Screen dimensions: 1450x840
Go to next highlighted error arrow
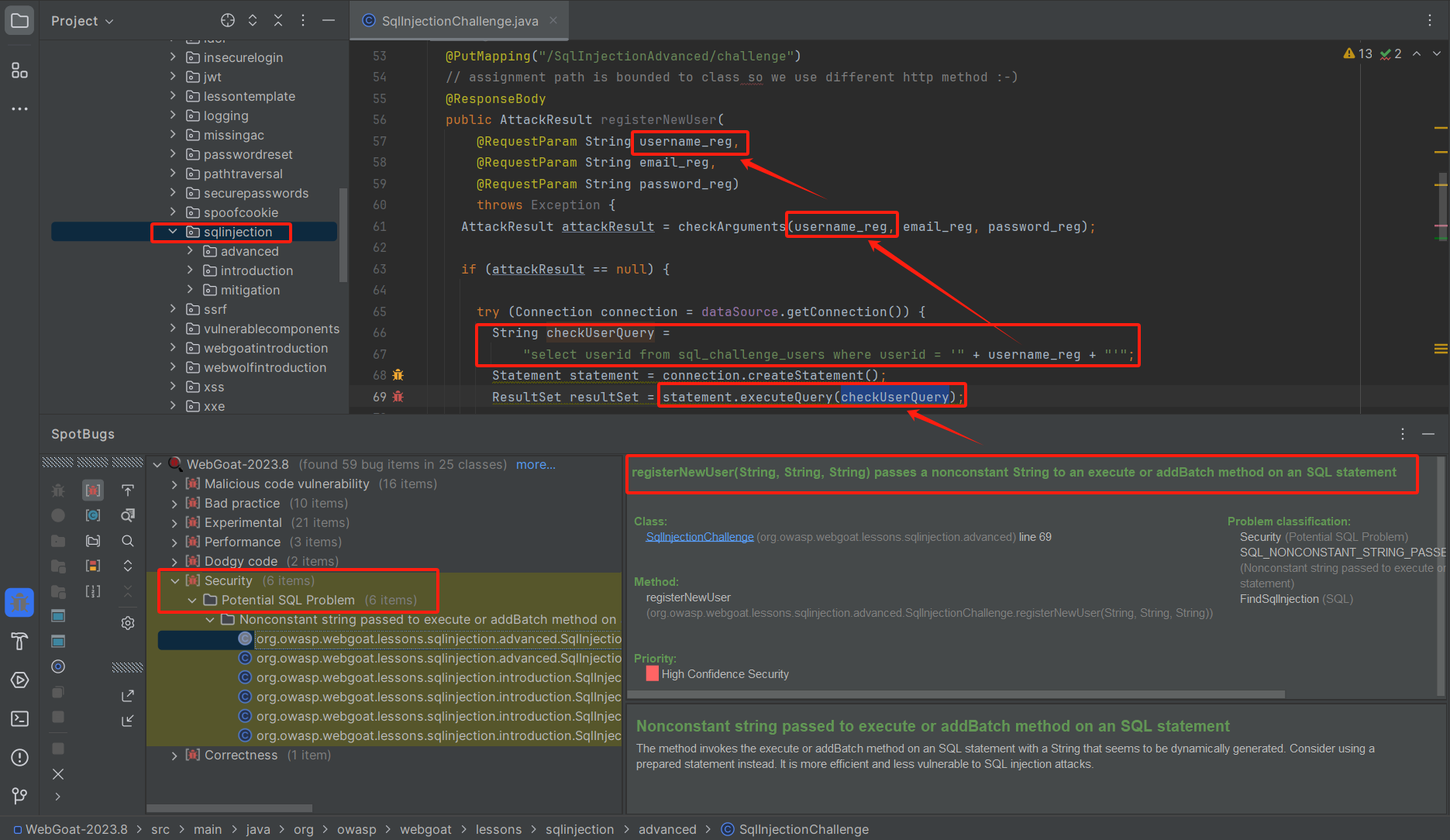pyautogui.click(x=1436, y=53)
